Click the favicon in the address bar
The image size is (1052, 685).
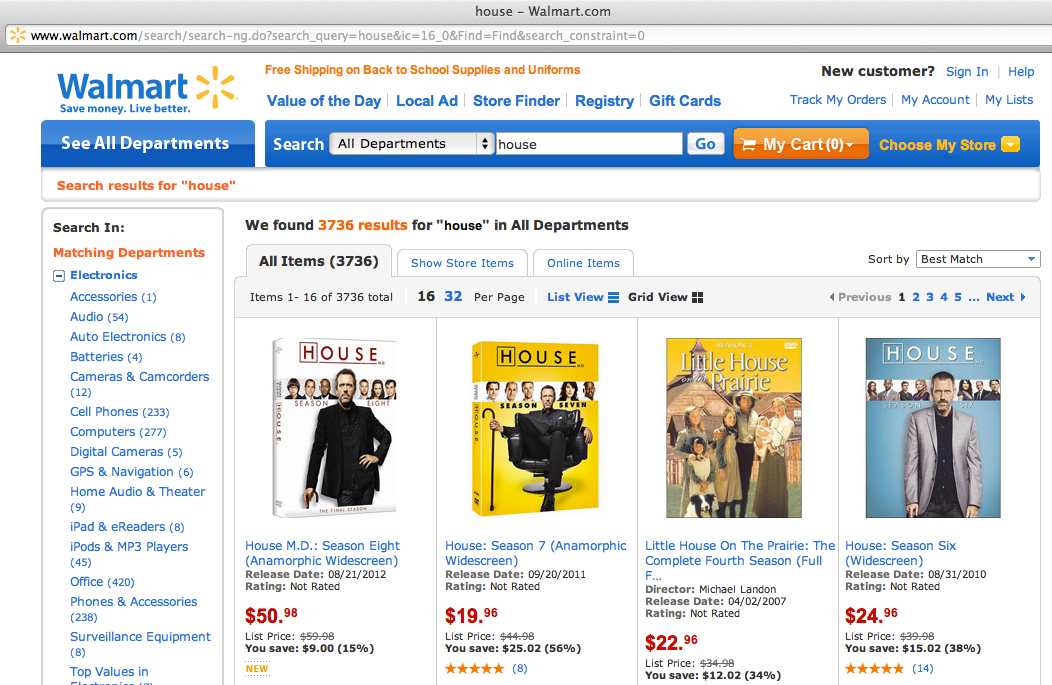pyautogui.click(x=18, y=33)
